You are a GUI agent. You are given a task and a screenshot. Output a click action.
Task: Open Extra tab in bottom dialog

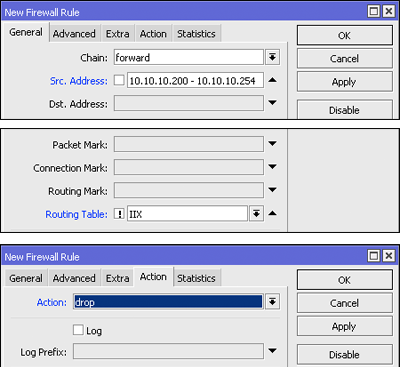117,278
